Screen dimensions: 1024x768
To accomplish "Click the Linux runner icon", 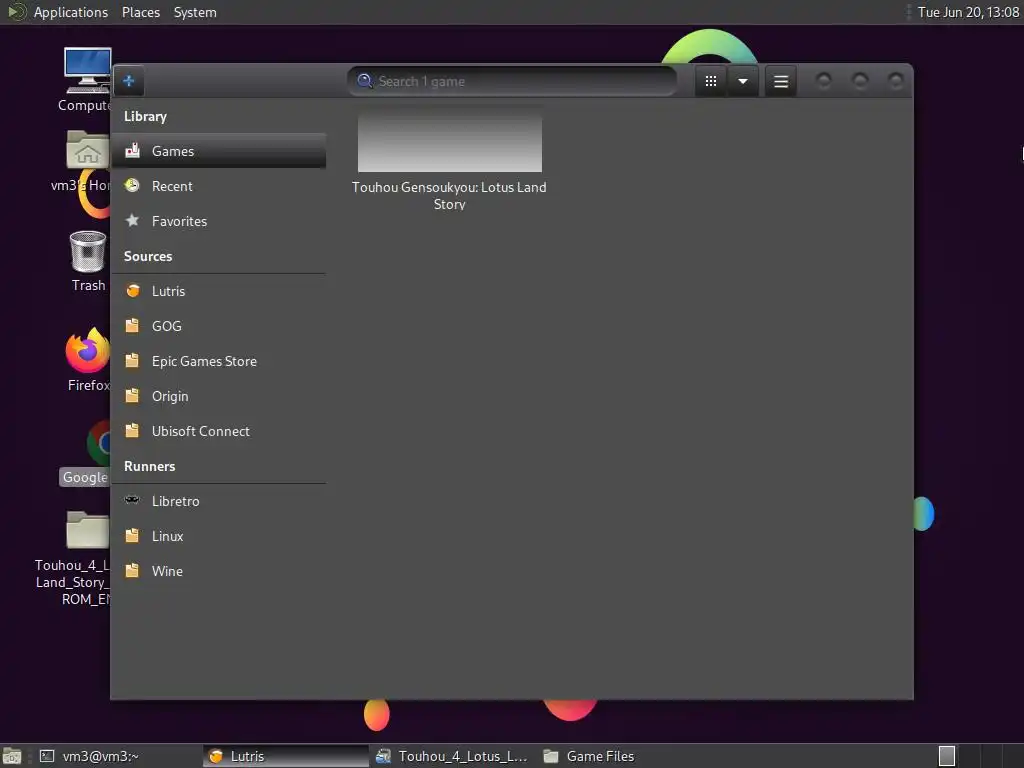I will [133, 536].
